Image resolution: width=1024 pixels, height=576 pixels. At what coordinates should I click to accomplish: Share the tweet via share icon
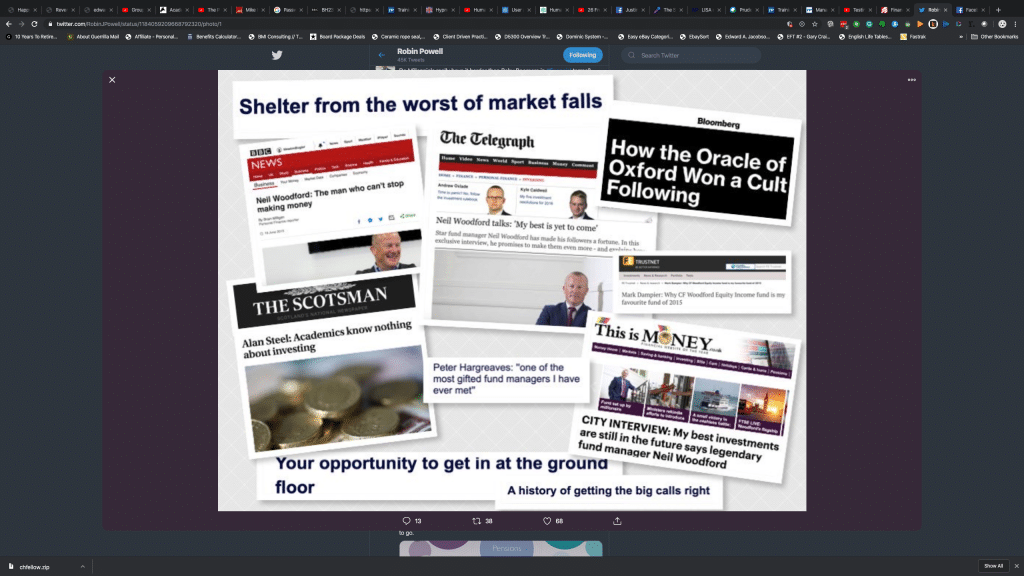click(x=617, y=520)
